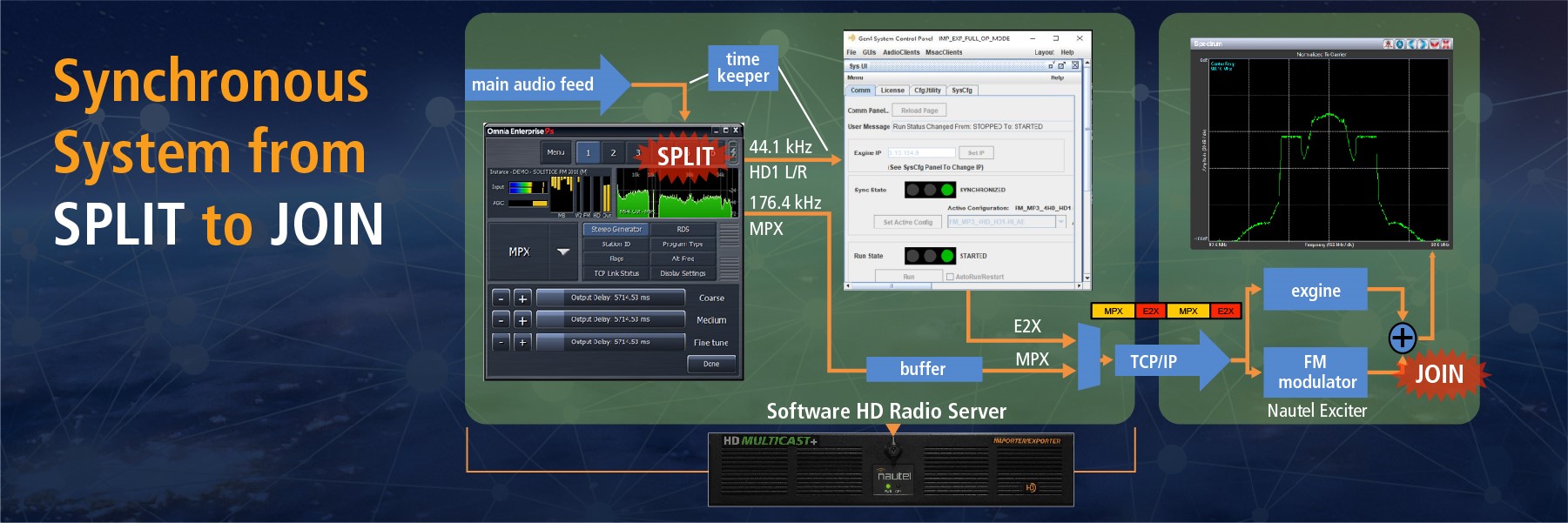Click the User Message status text
The height and width of the screenshot is (523, 1568).
pyautogui.click(x=967, y=127)
